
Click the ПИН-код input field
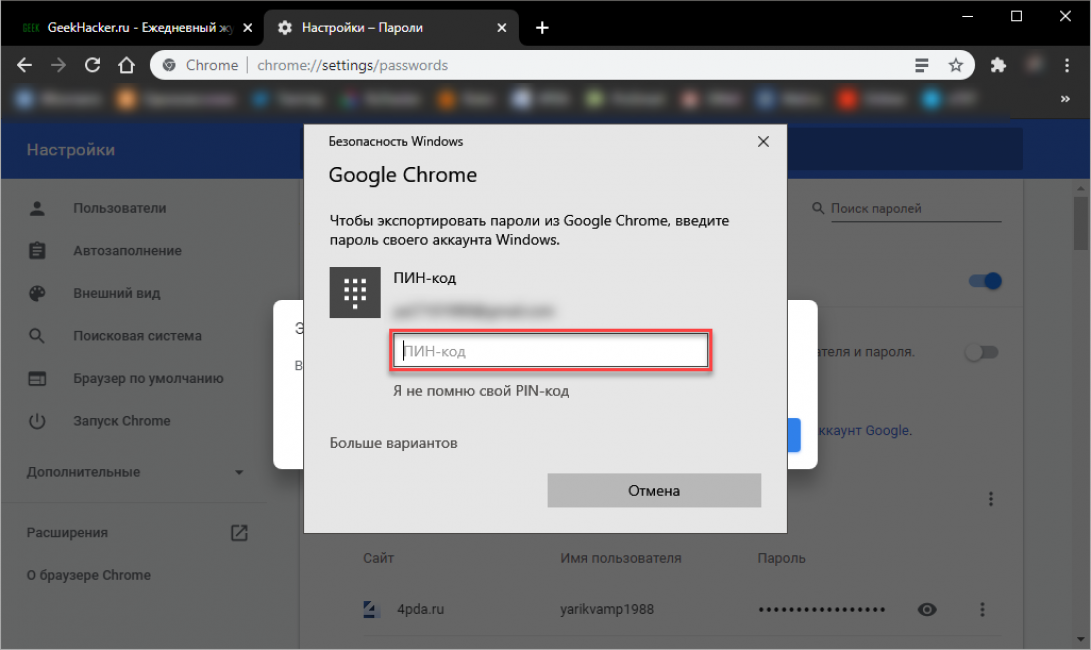550,351
